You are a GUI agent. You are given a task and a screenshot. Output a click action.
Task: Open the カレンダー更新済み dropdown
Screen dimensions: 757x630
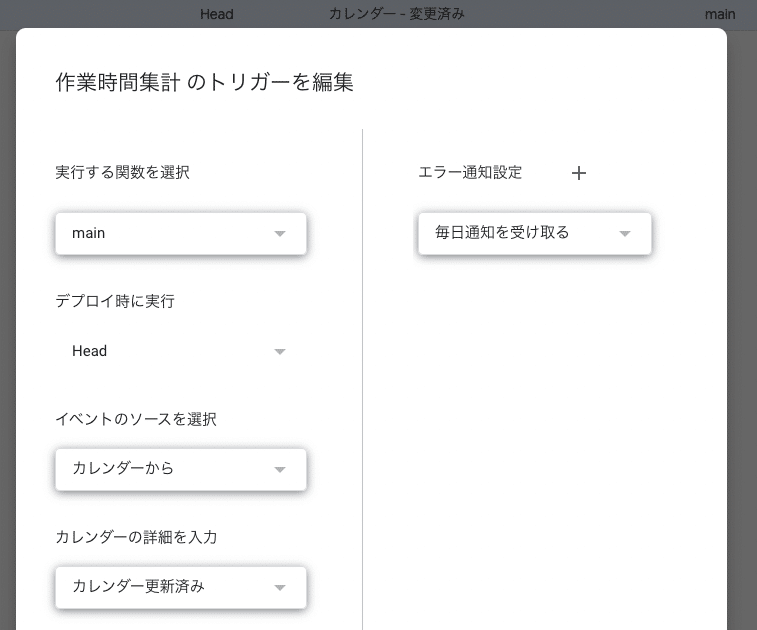181,587
